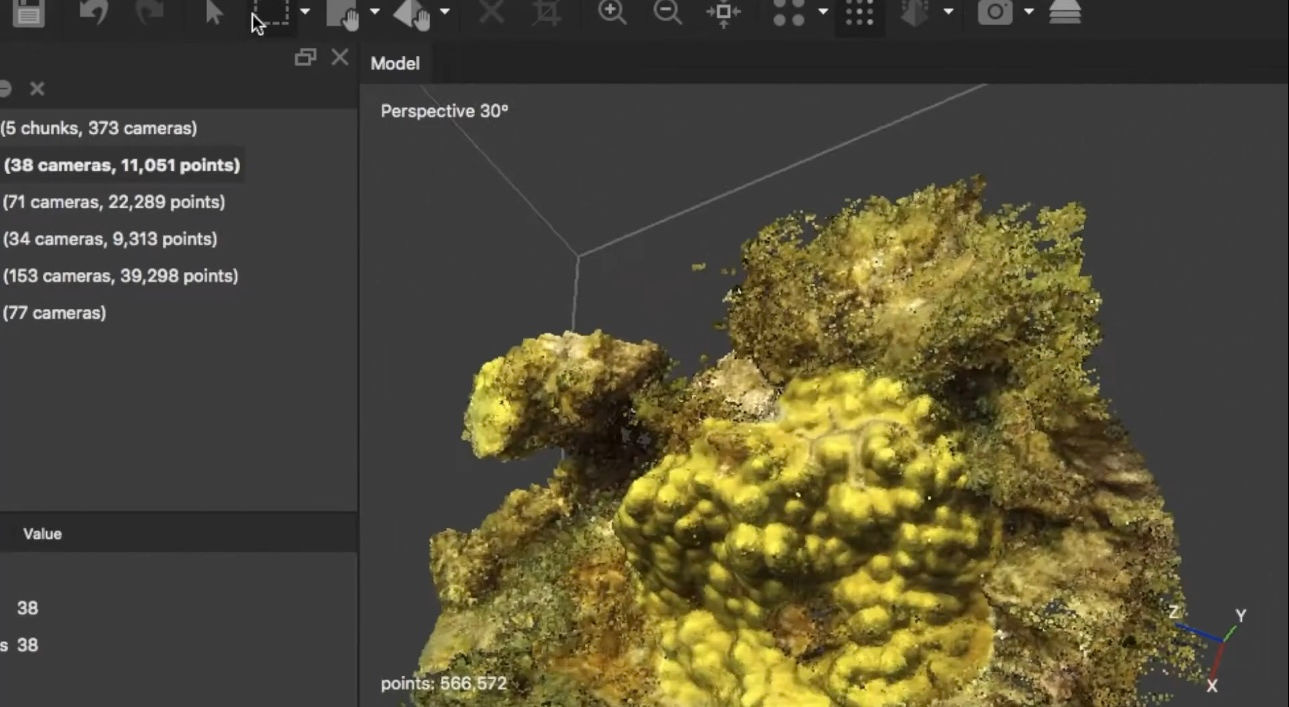This screenshot has height=707, width=1289.
Task: Select the Rectangle selection tool
Action: pos(270,14)
